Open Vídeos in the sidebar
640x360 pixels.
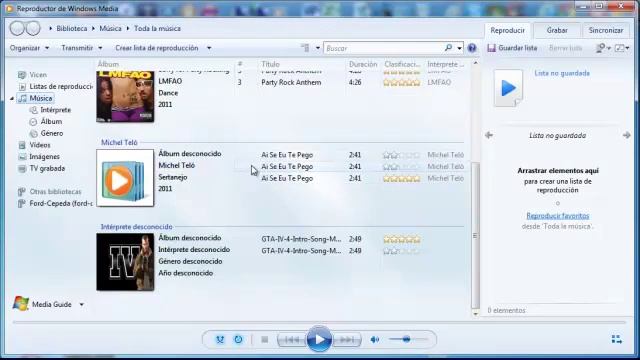coord(40,145)
